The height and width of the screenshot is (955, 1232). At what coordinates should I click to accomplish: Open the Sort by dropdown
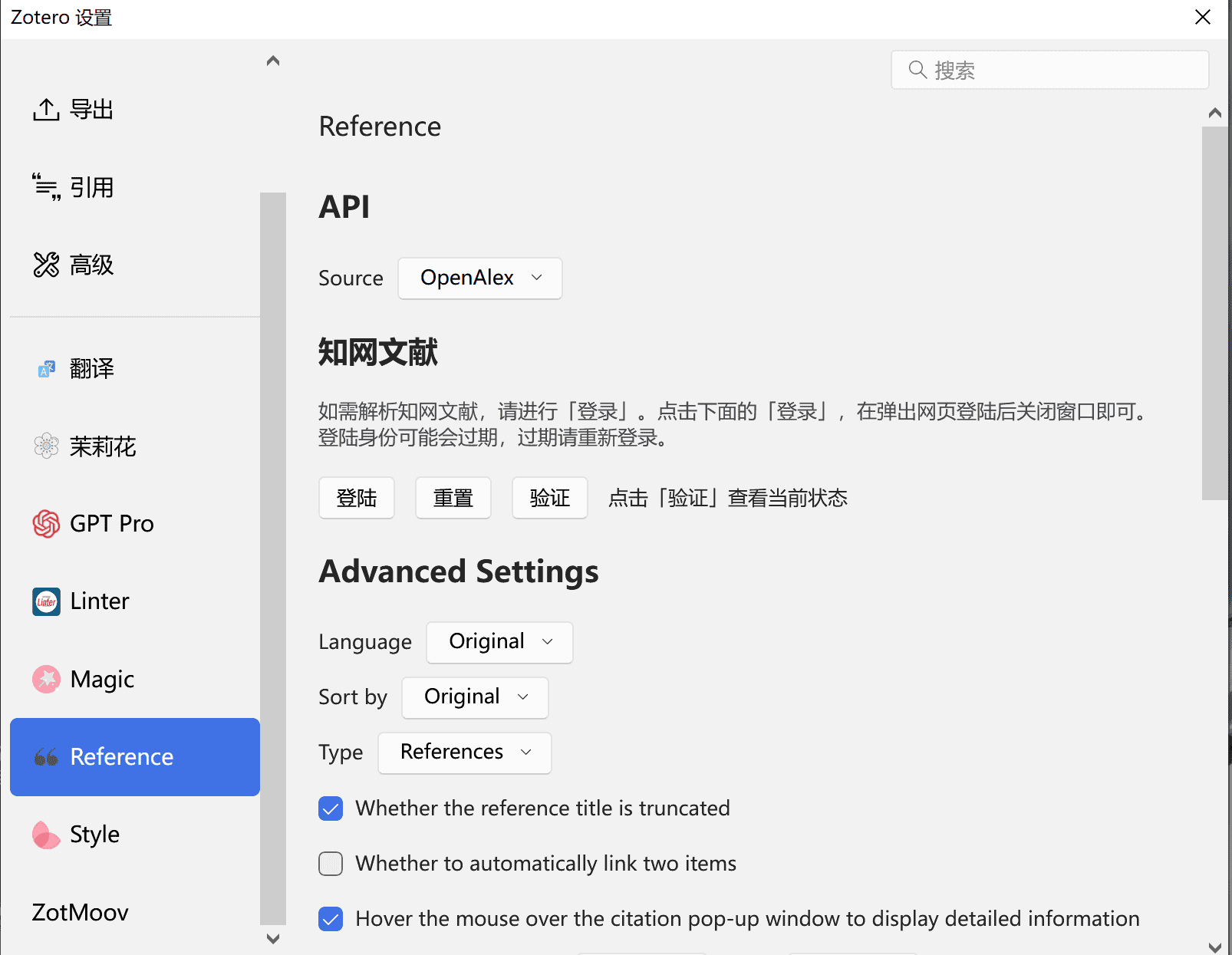475,697
